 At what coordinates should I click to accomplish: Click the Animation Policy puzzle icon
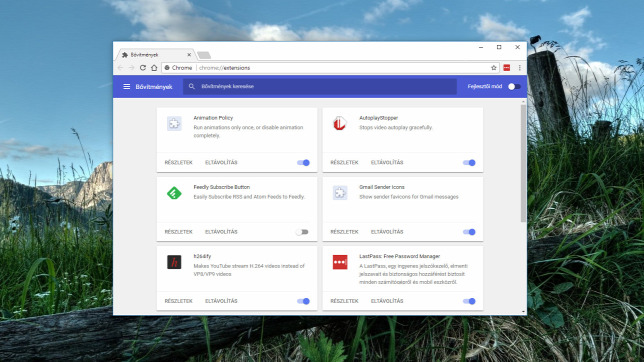(175, 124)
